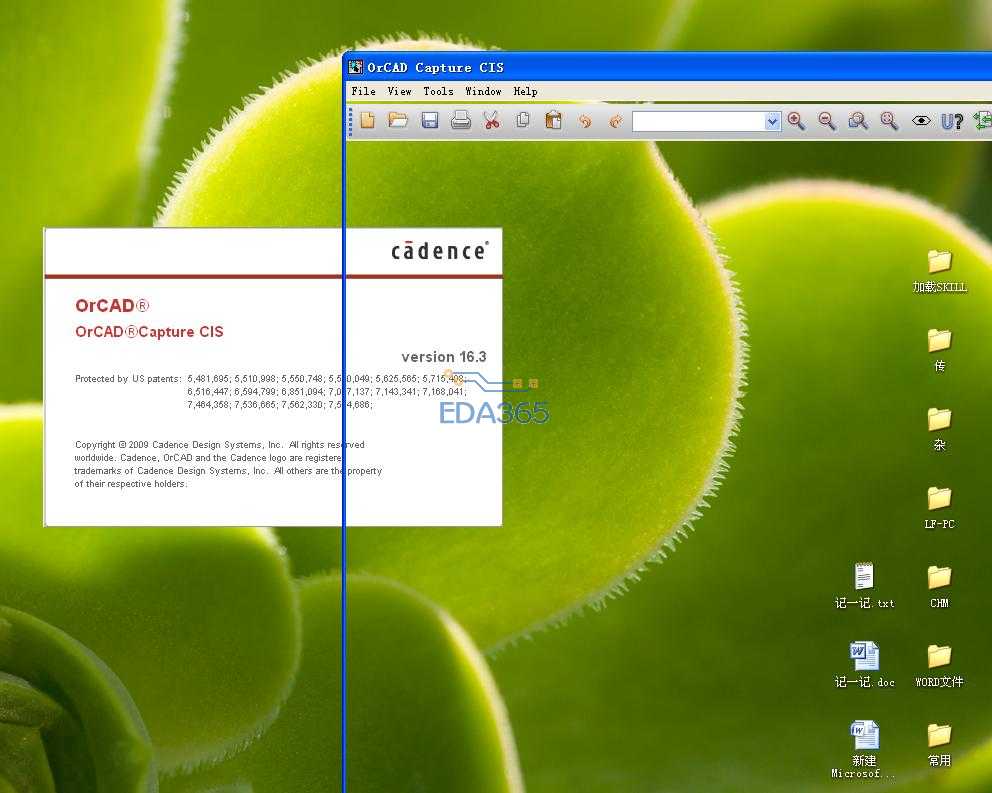Zoom to area magnifier icon

click(x=858, y=121)
